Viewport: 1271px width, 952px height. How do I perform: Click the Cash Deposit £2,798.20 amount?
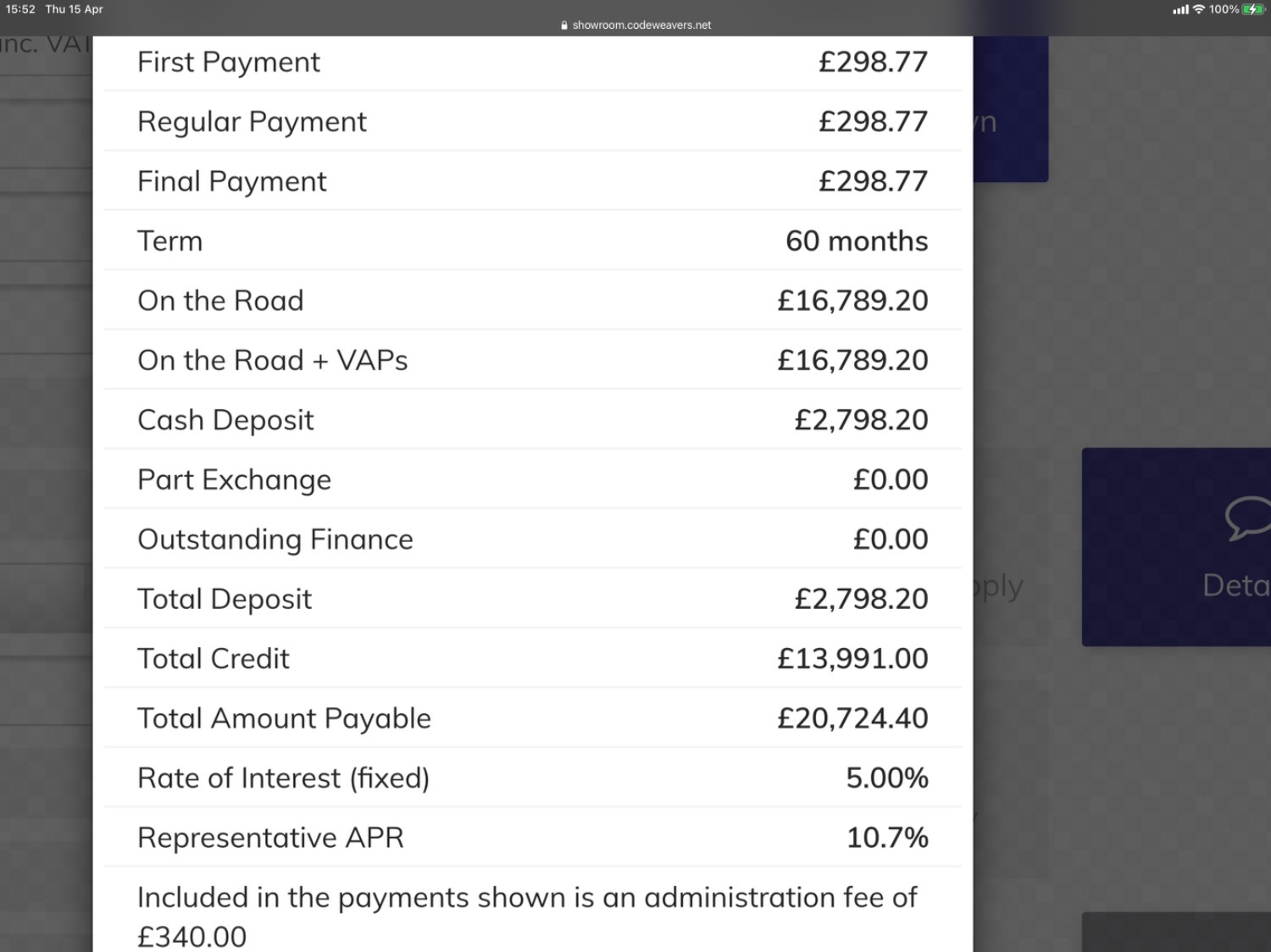click(x=861, y=420)
